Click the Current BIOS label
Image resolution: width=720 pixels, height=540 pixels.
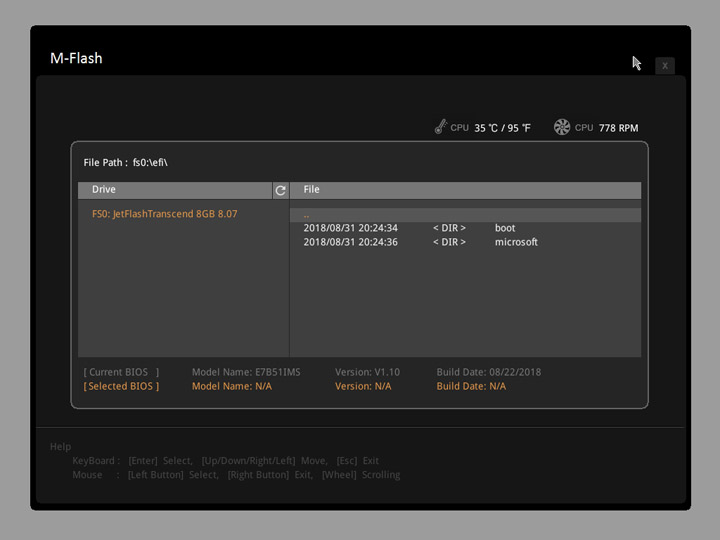pyautogui.click(x=121, y=372)
